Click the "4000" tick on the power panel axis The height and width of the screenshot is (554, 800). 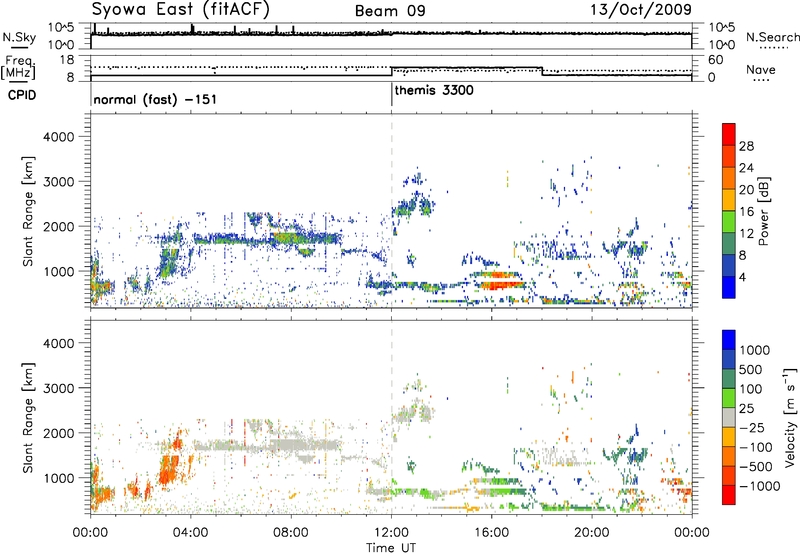click(58, 137)
